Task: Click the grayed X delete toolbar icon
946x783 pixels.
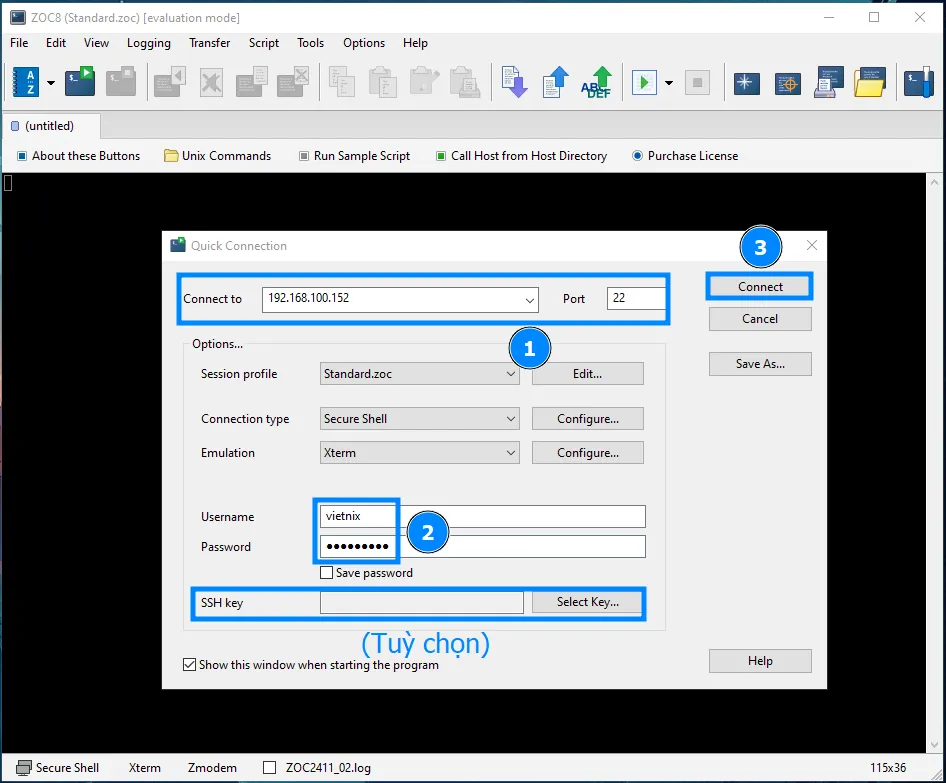Action: 211,83
